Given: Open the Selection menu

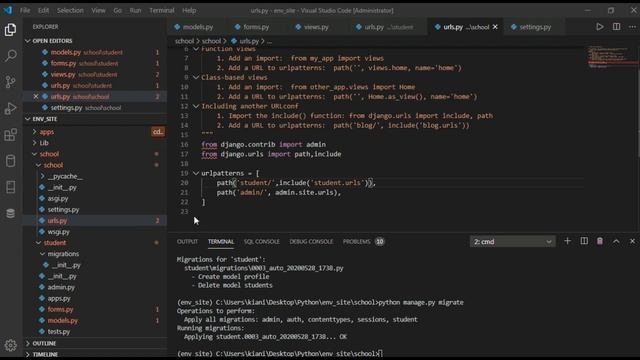Looking at the screenshot, I should [70, 10].
